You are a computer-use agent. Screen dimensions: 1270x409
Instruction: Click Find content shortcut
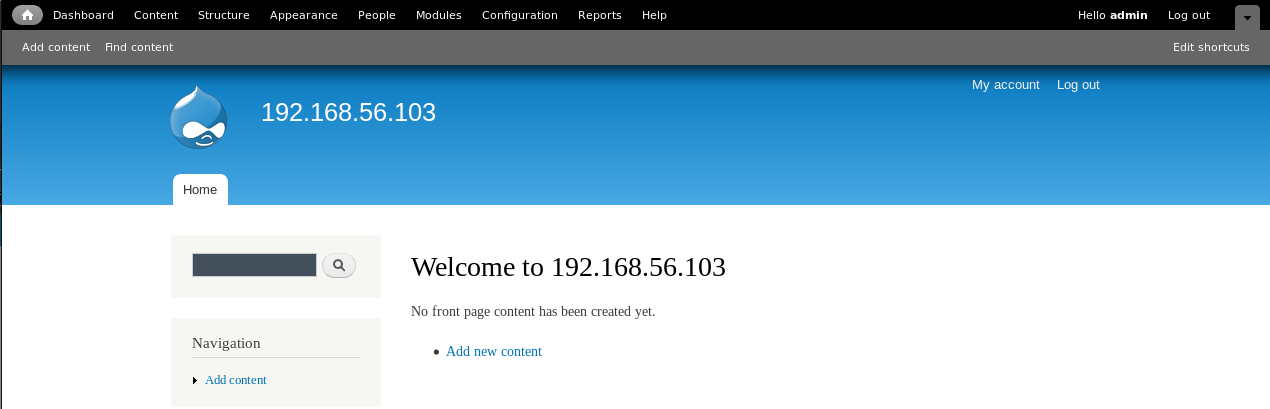coord(139,47)
